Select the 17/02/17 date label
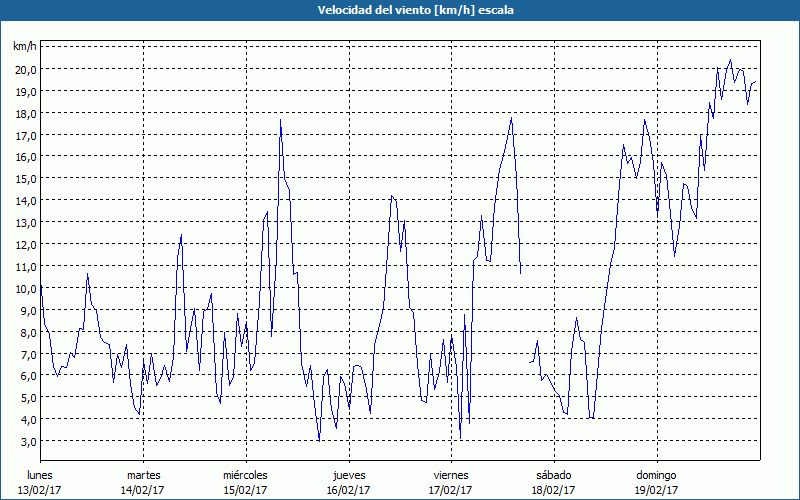 coord(451,490)
